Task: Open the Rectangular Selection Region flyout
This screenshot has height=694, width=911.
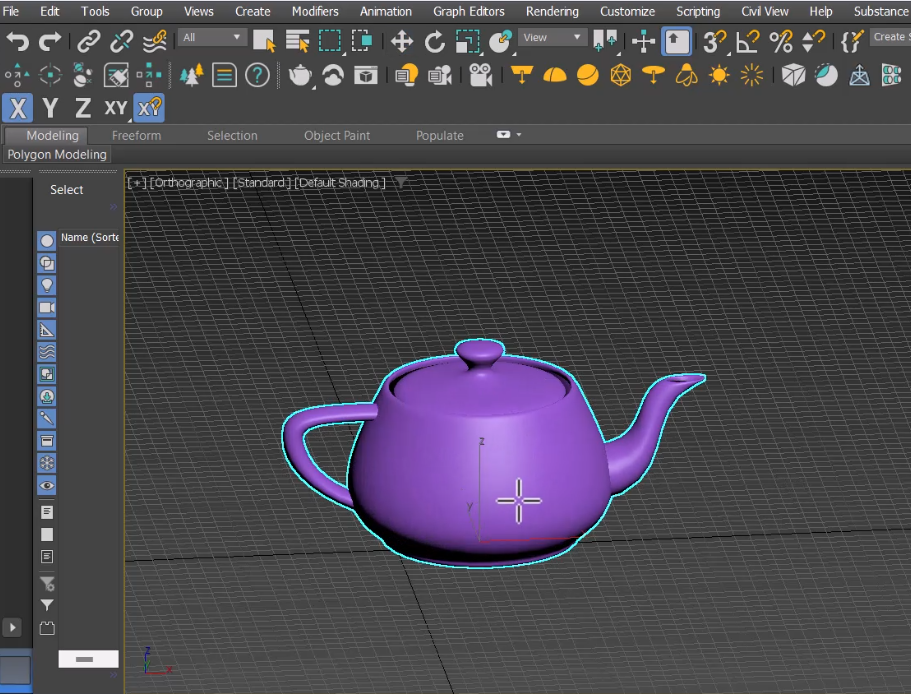Action: tap(330, 41)
